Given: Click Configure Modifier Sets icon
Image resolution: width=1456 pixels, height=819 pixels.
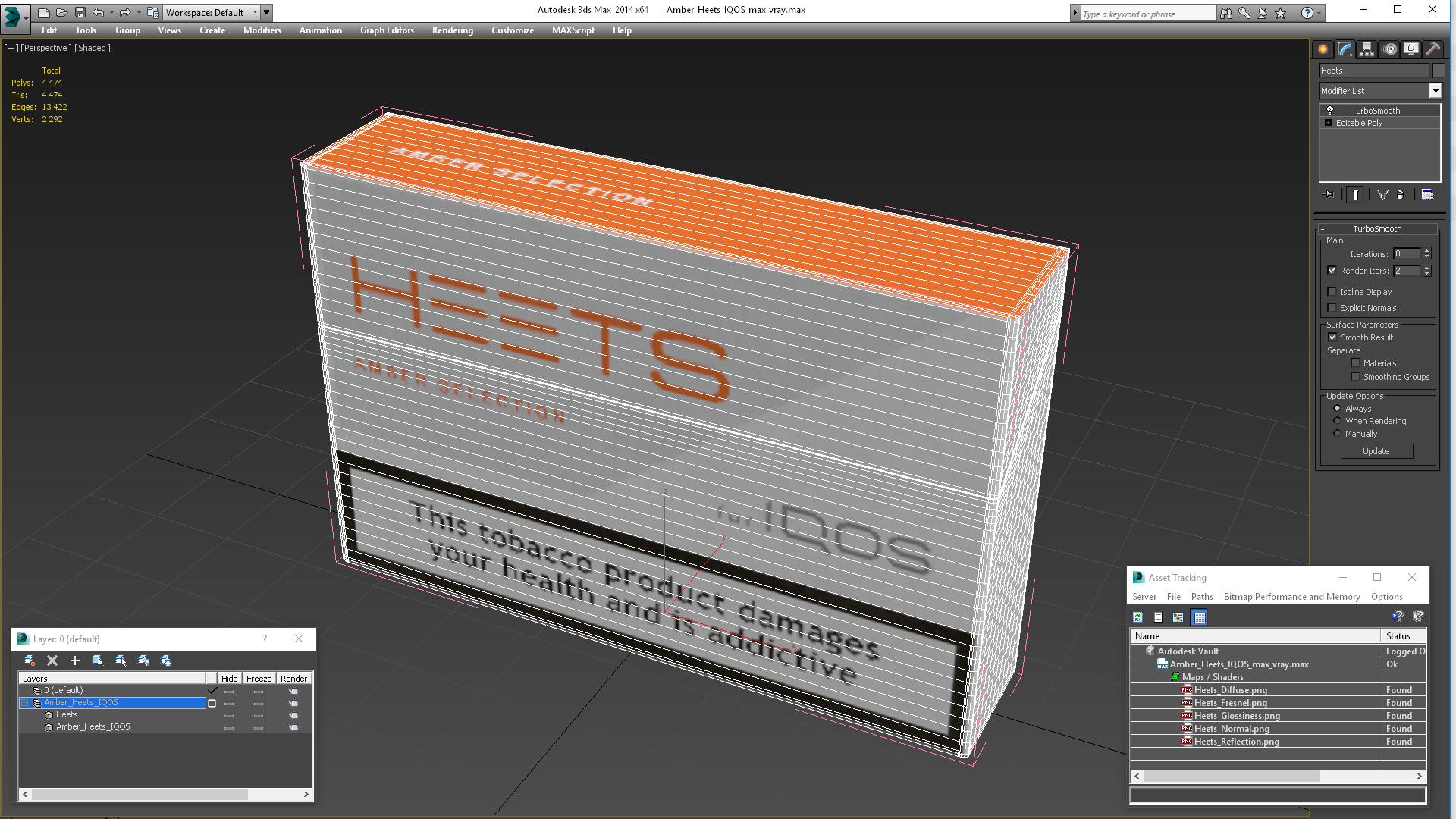Looking at the screenshot, I should [1427, 195].
